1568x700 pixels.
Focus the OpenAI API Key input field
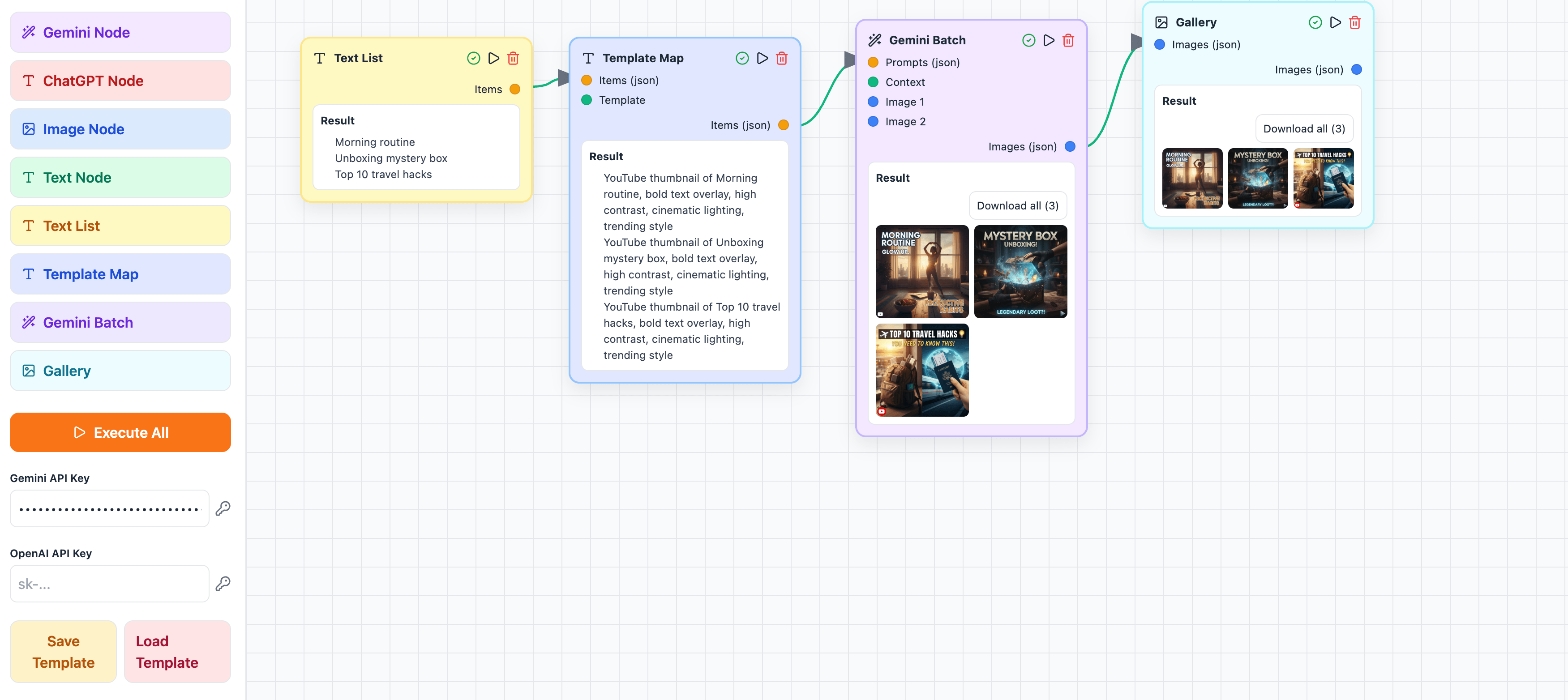click(110, 584)
